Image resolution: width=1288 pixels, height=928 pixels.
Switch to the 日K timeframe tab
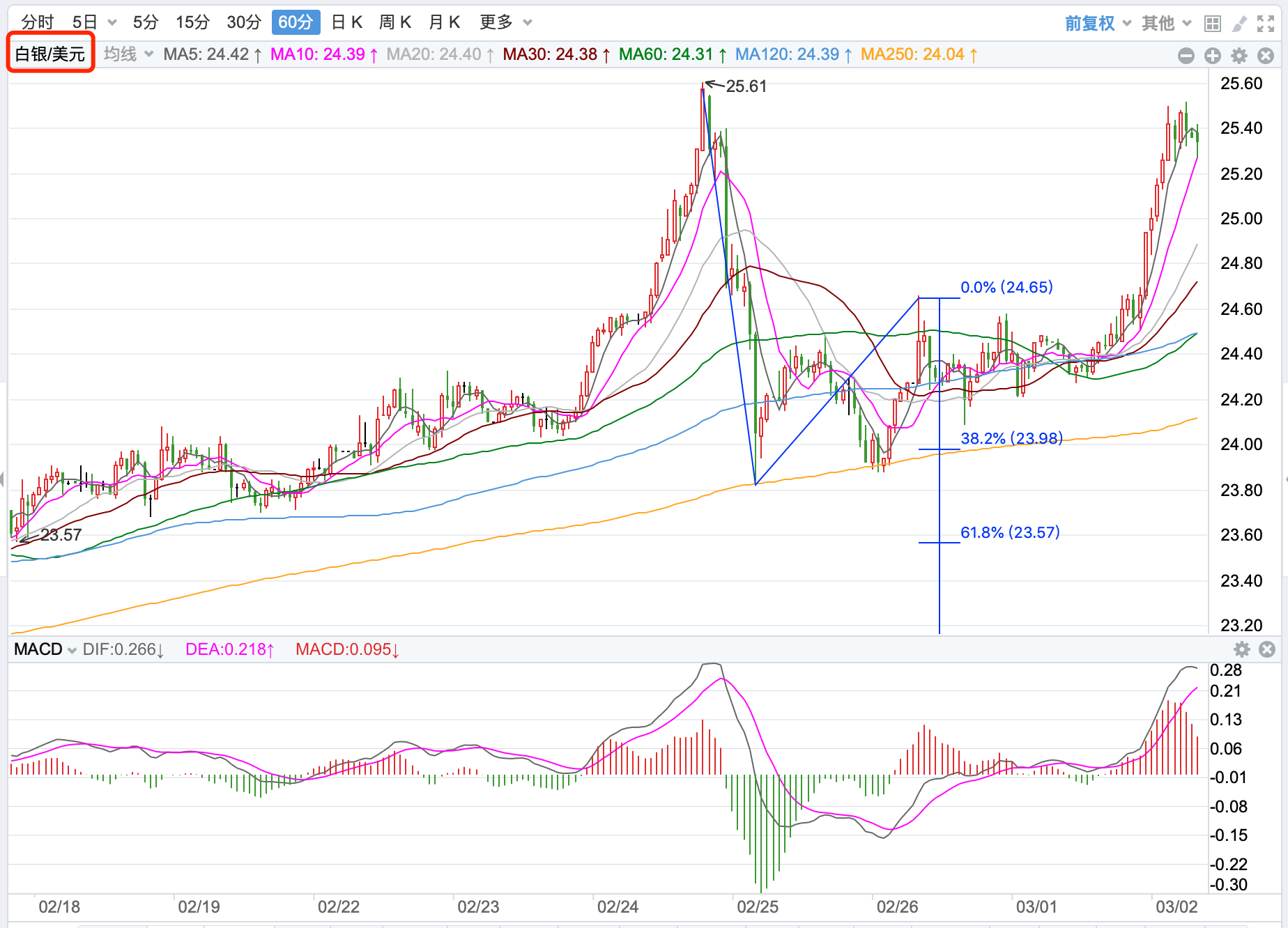[x=346, y=22]
